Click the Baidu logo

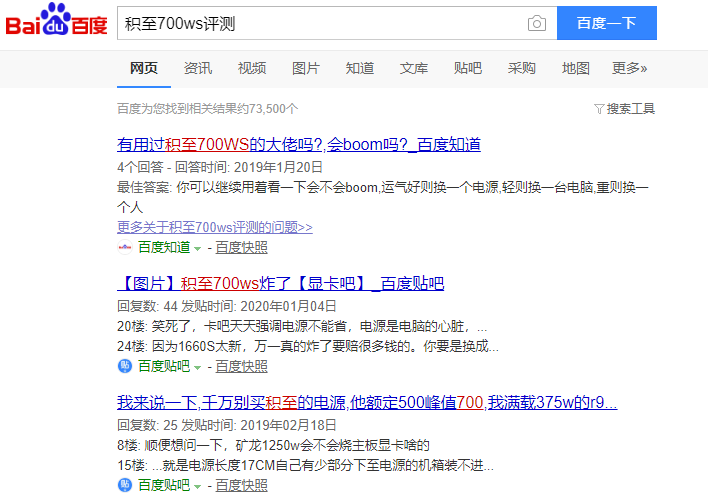pos(56,20)
